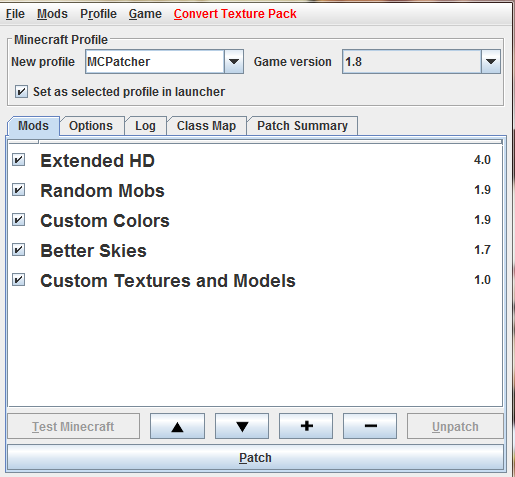Screen dimensions: 515x477
Task: Click the Game version 1.8 field
Action: pyautogui.click(x=412, y=62)
